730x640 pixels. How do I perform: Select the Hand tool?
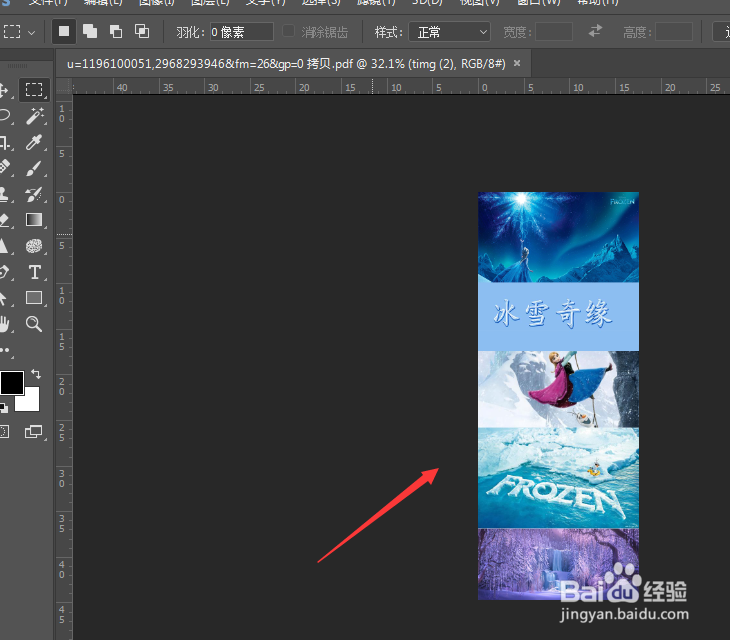(4, 324)
